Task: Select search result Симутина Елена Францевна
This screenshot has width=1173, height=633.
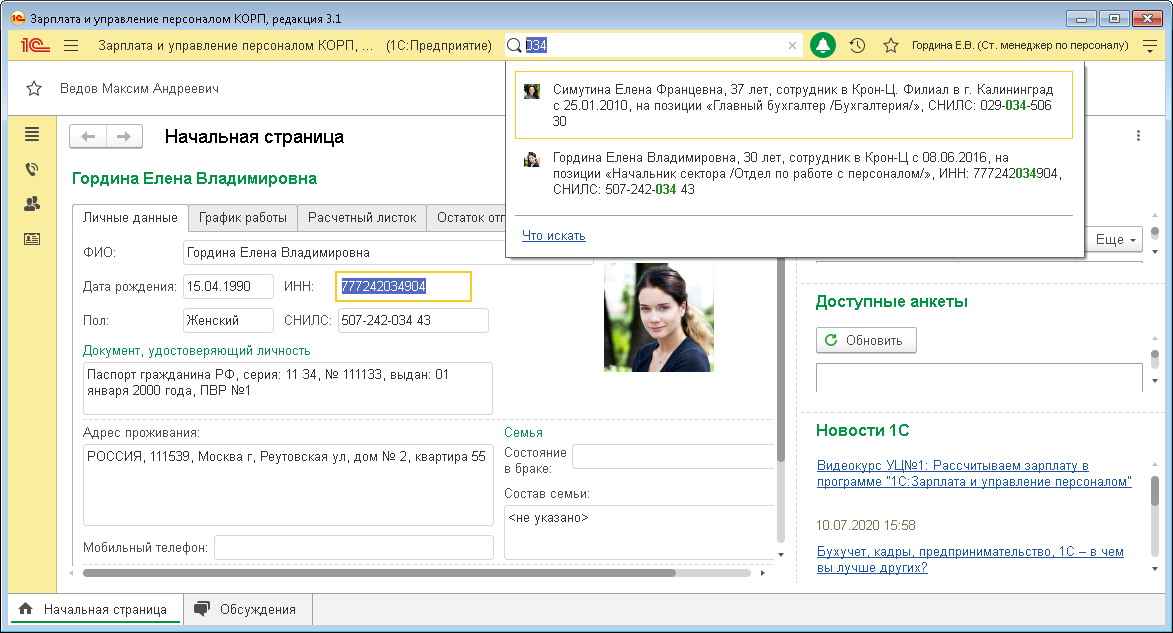Action: pyautogui.click(x=794, y=106)
